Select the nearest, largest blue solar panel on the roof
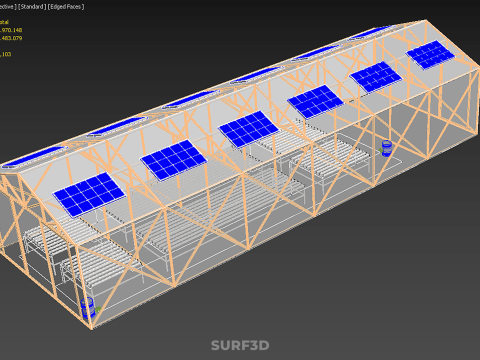This screenshot has width=480, height=360. tap(89, 194)
